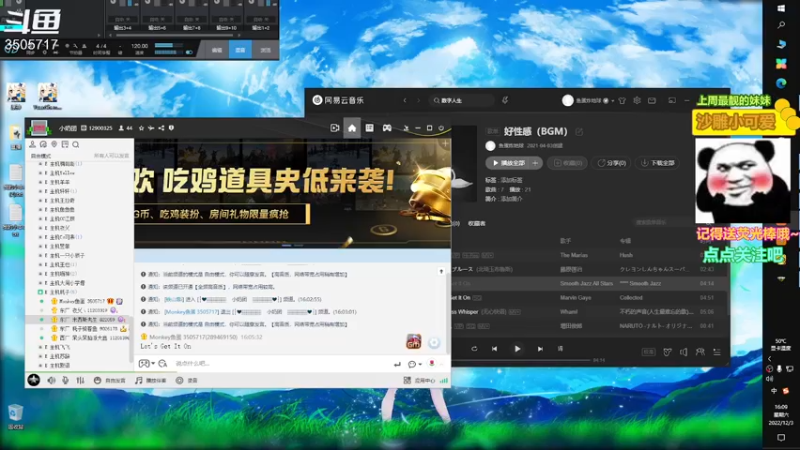Viewport: 800px width, 450px height.
Task: Click Monkey鱼蛋 3505717 link in chat notice
Action: coord(191,312)
